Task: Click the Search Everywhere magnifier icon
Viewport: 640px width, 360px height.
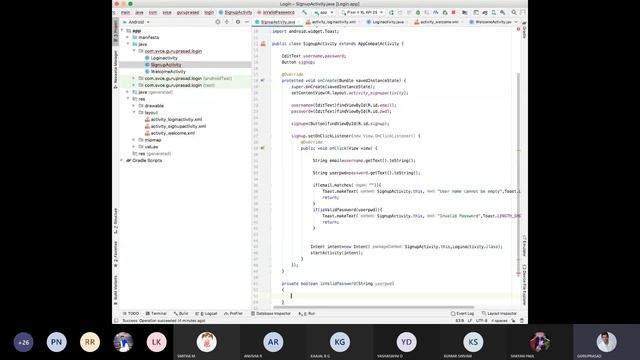Action: 514,13
